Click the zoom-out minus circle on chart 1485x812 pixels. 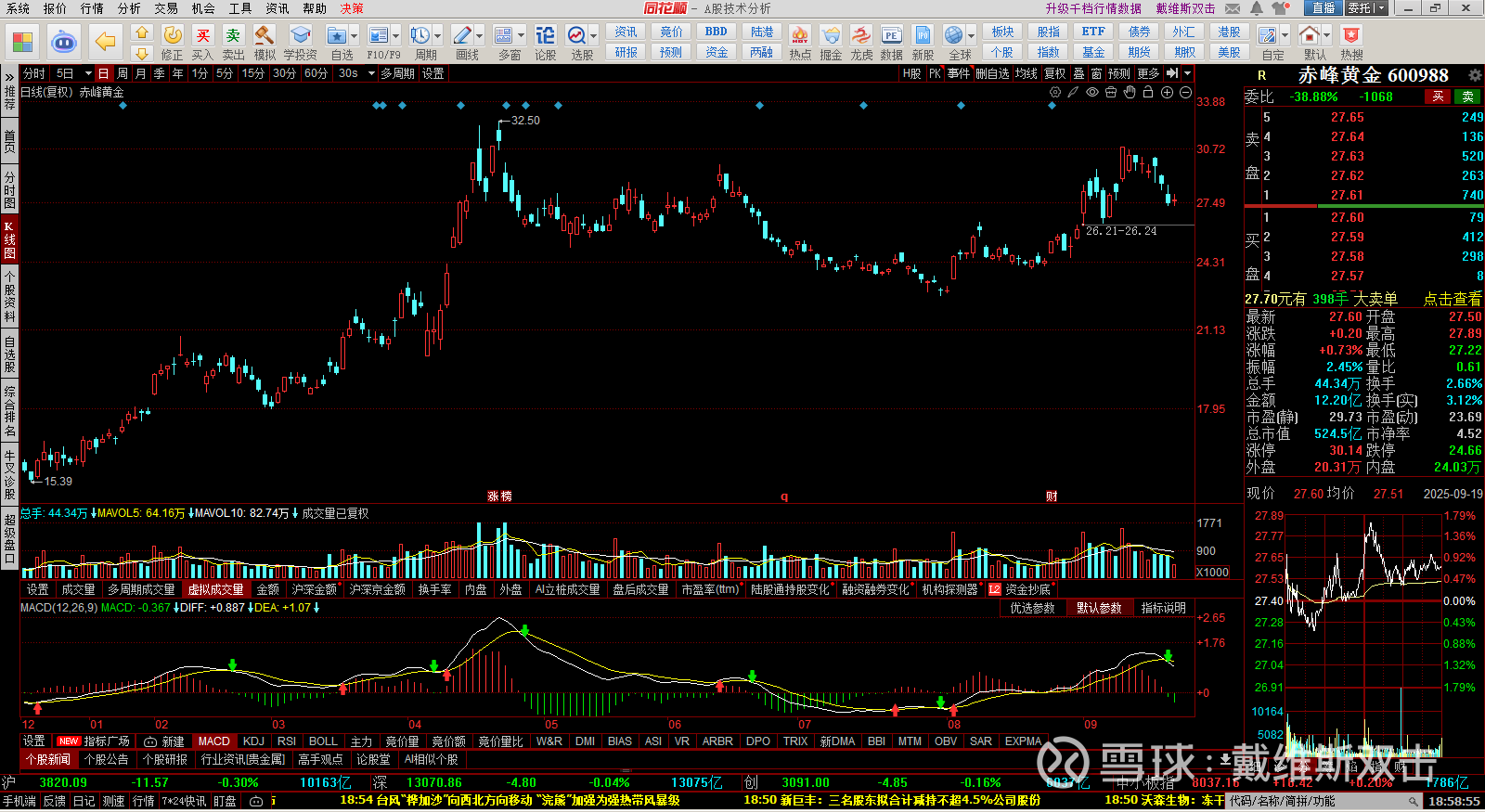(x=1185, y=92)
